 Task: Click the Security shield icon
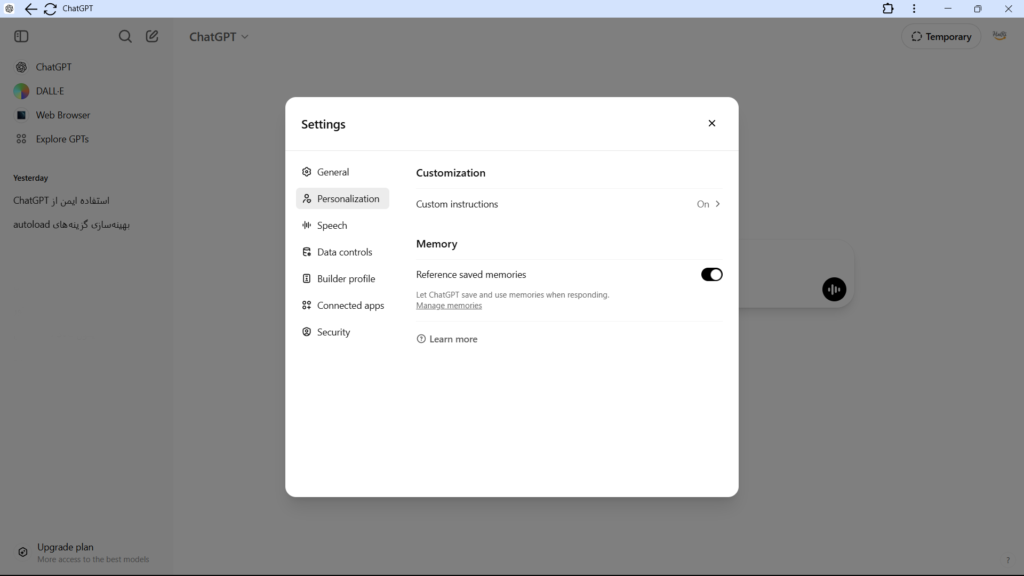click(306, 332)
